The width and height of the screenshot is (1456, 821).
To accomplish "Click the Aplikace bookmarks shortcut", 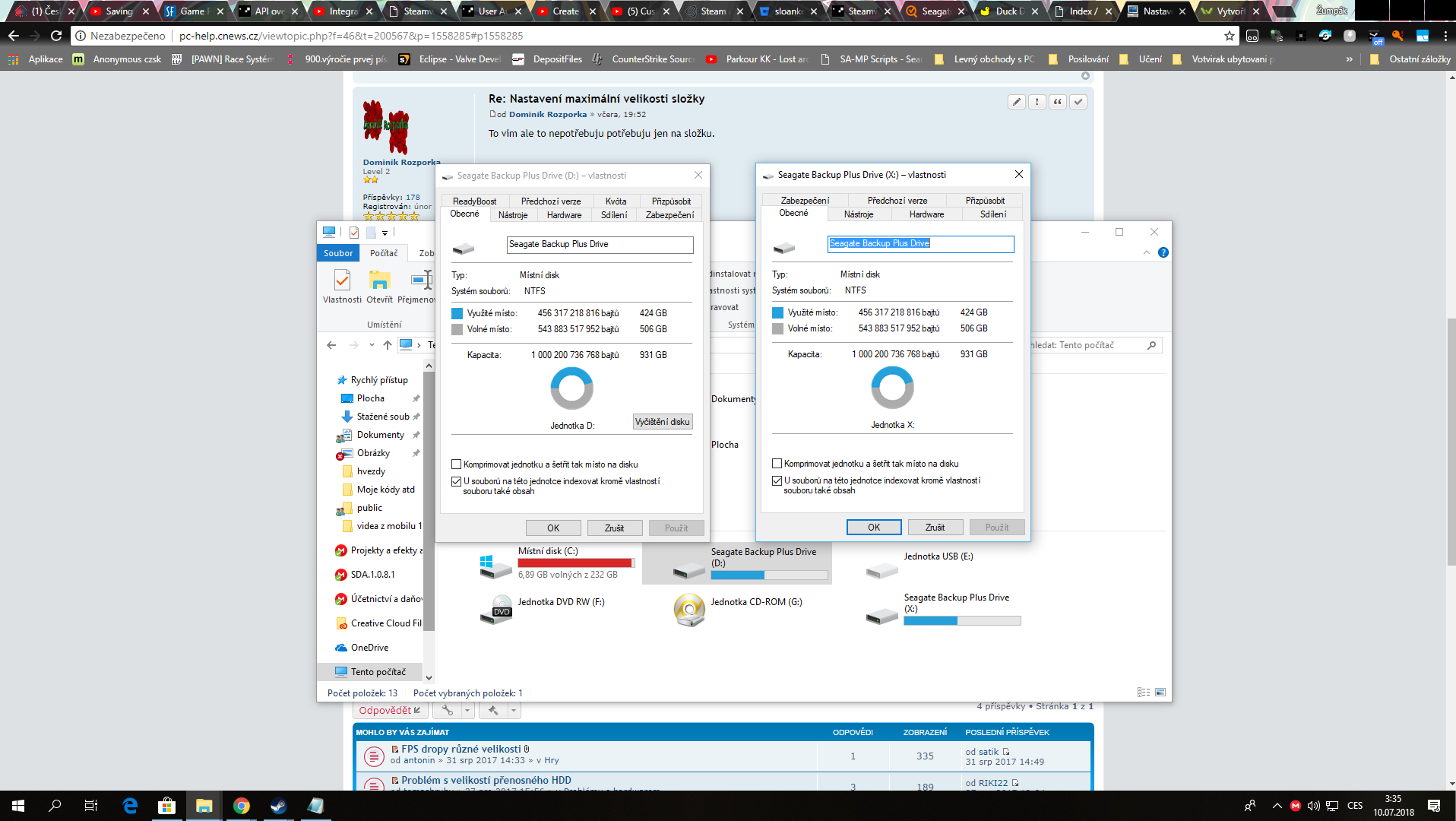I will (36, 59).
